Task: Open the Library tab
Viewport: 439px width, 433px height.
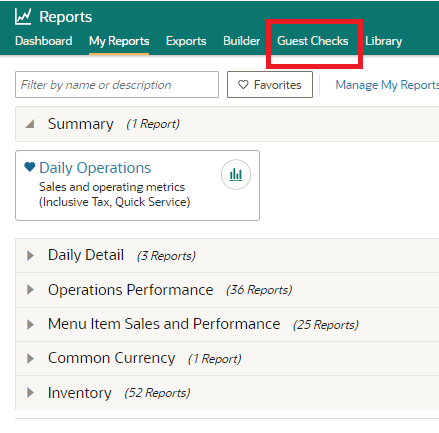Action: click(x=384, y=41)
